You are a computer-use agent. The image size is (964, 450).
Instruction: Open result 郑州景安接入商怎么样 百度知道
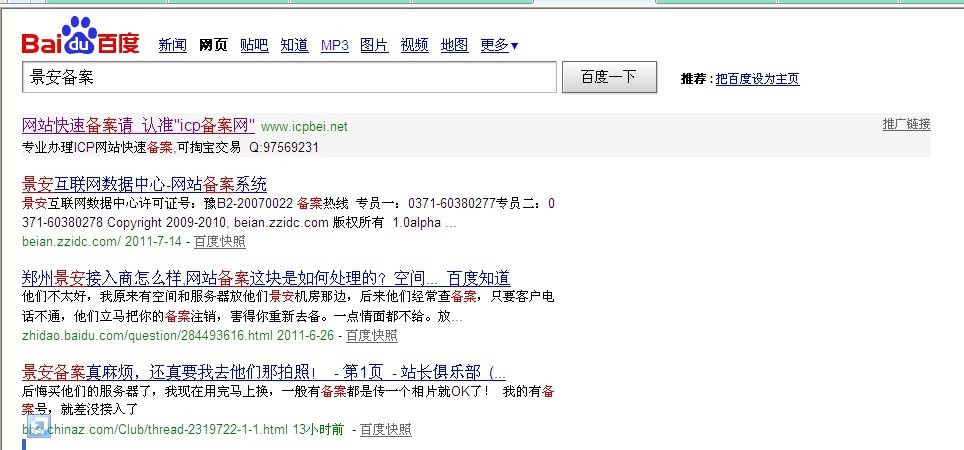click(266, 278)
